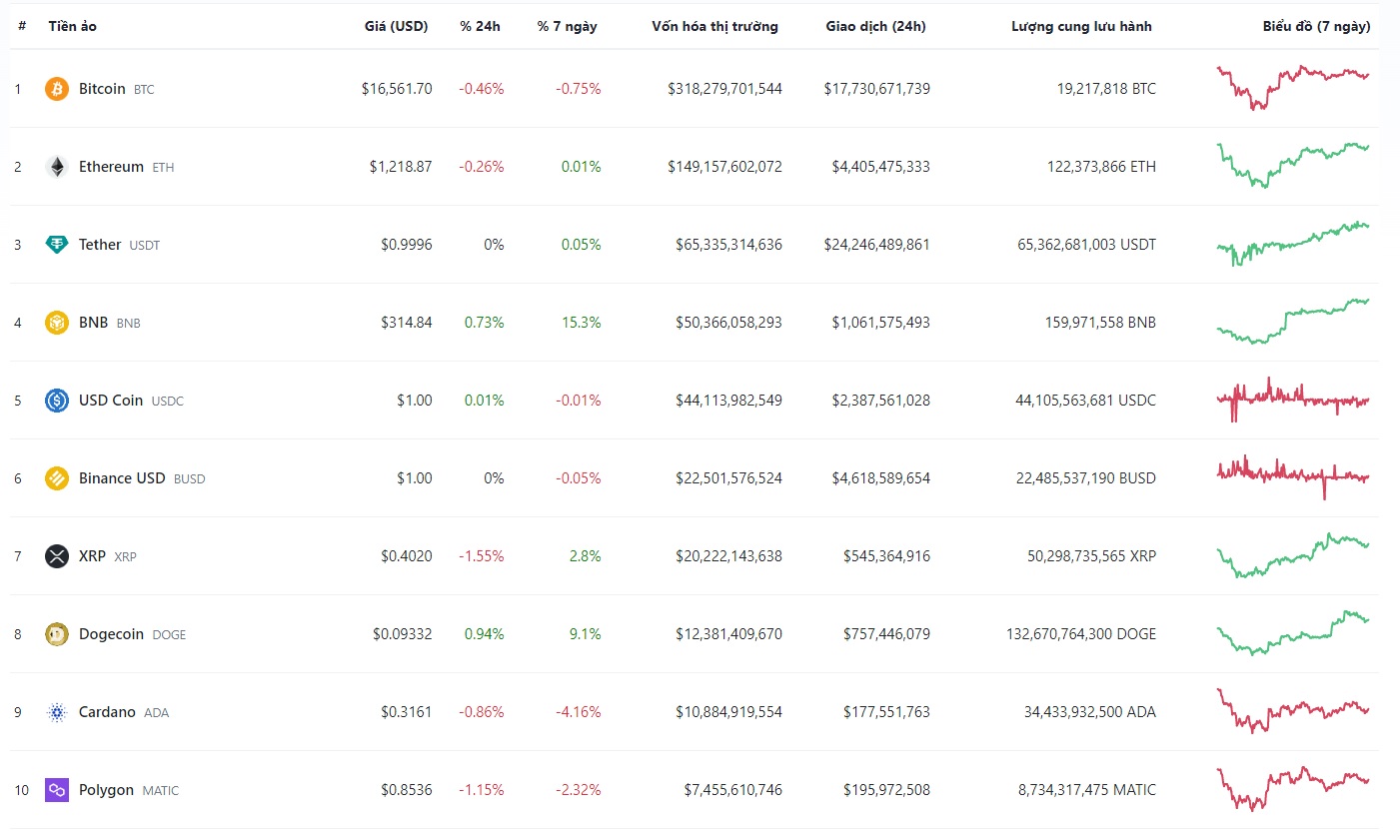
Task: Click the USD Coin logo
Action: coord(57,401)
